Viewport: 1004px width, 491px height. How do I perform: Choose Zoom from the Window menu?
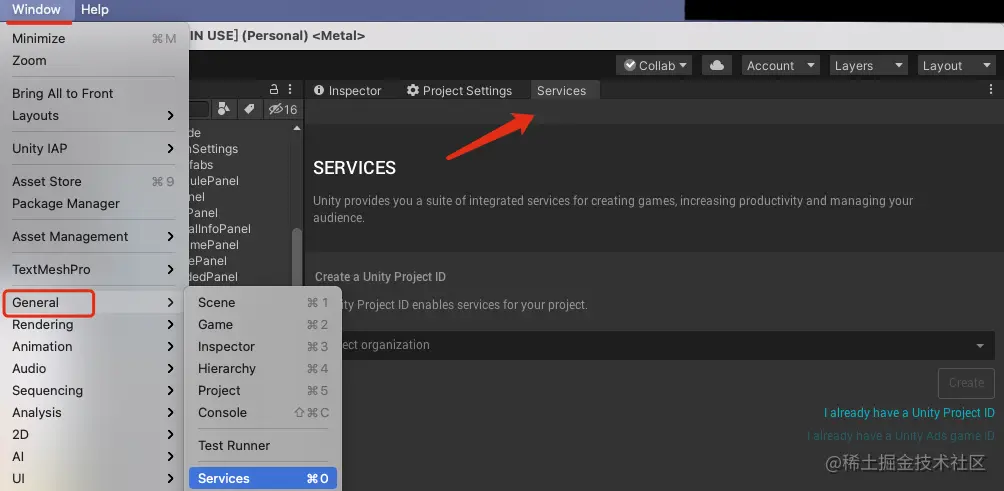coord(94,60)
